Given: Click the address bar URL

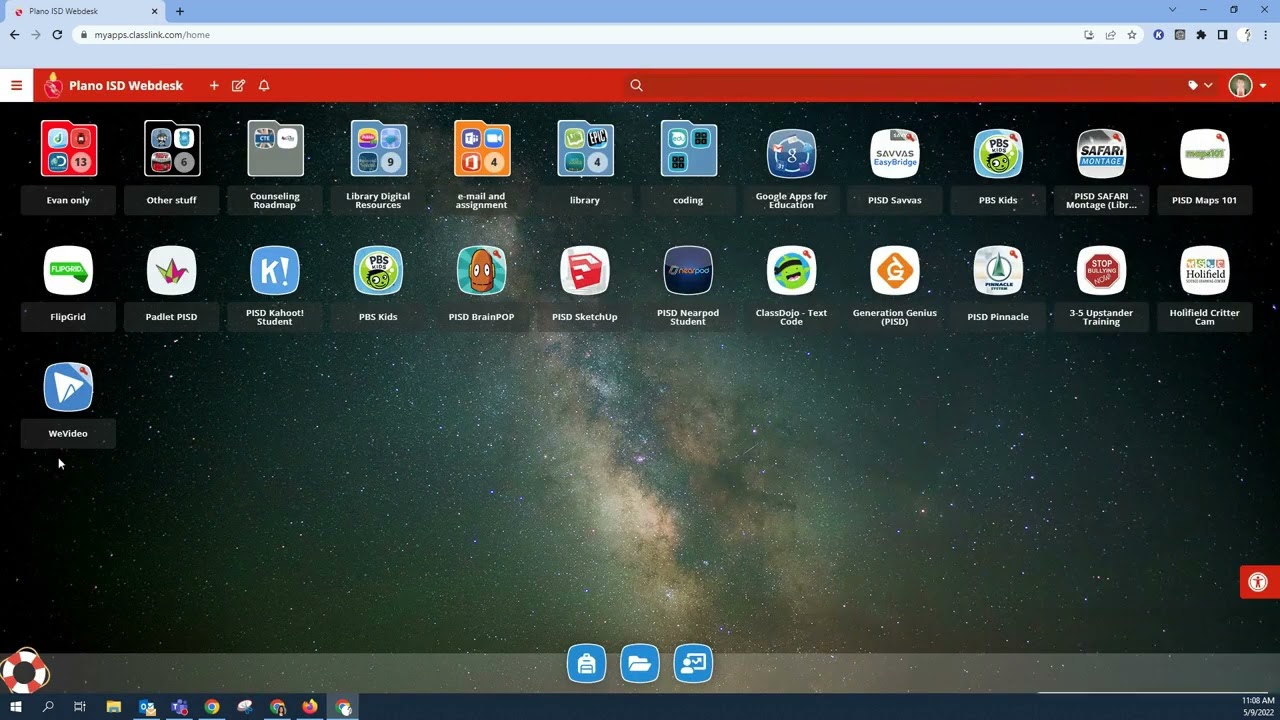Looking at the screenshot, I should click(x=152, y=35).
